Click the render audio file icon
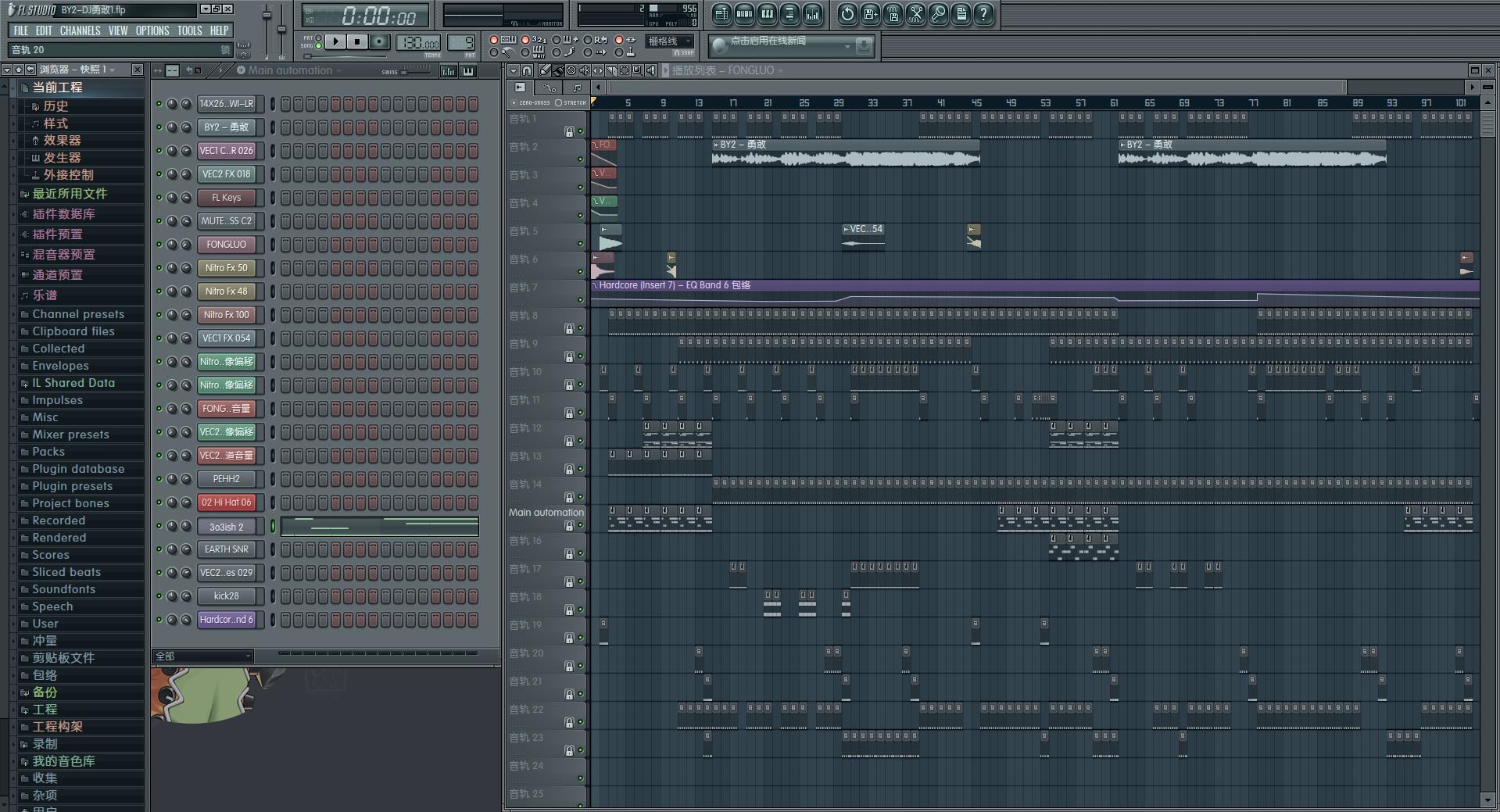The height and width of the screenshot is (812, 1500). [x=893, y=14]
